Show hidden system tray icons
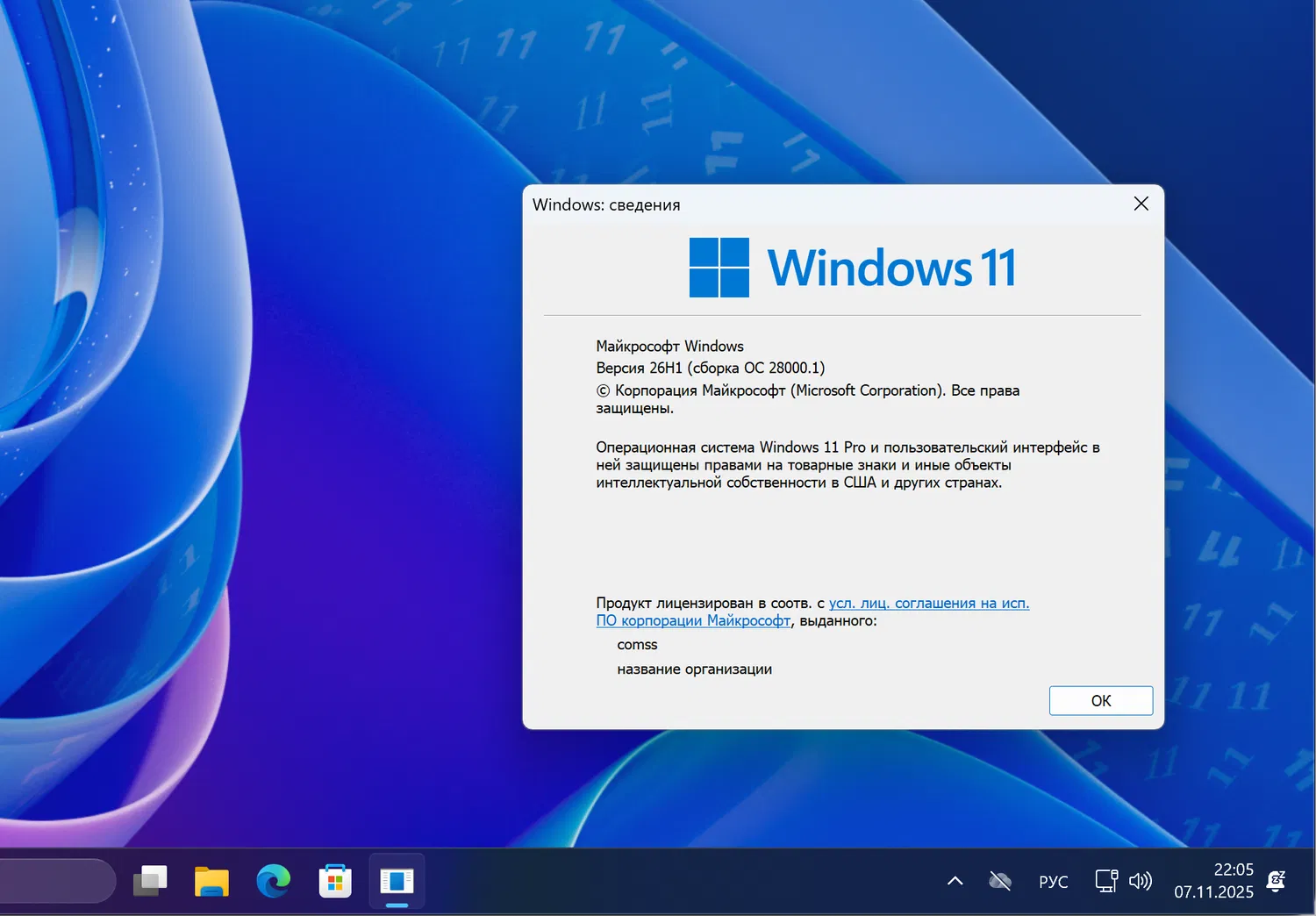Screen dimensions: 1316x916 point(955,881)
